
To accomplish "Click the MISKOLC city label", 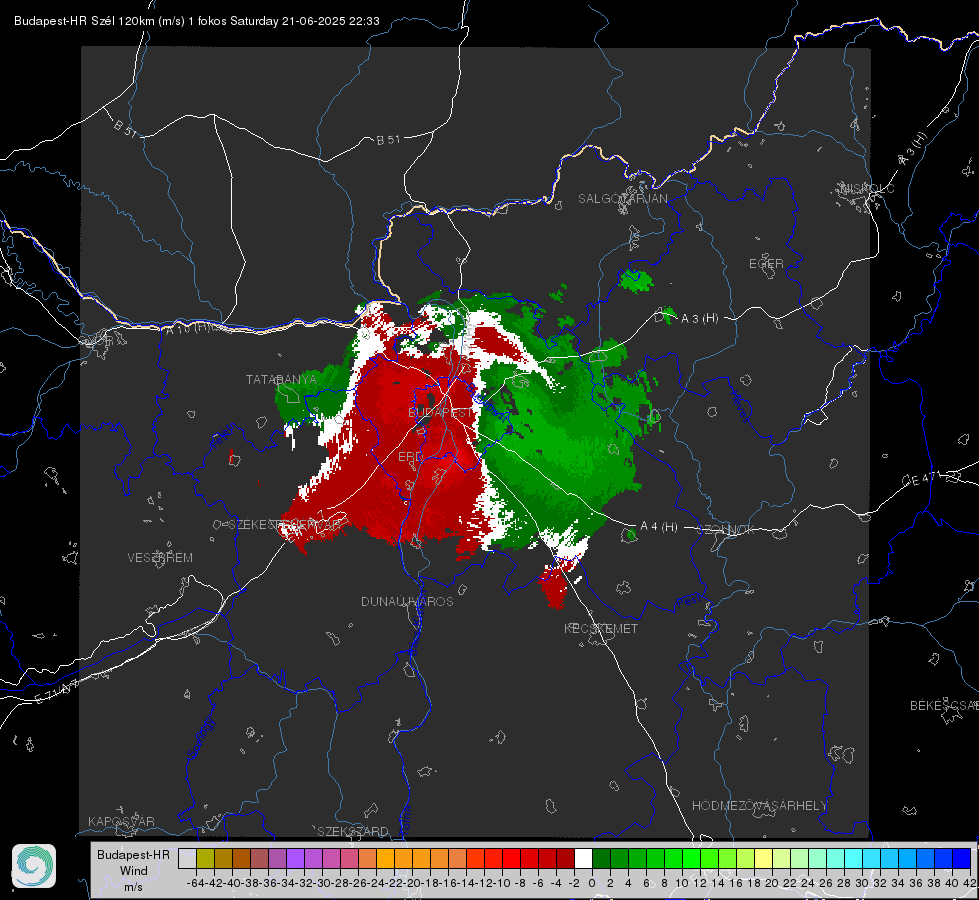I will 867,188.
